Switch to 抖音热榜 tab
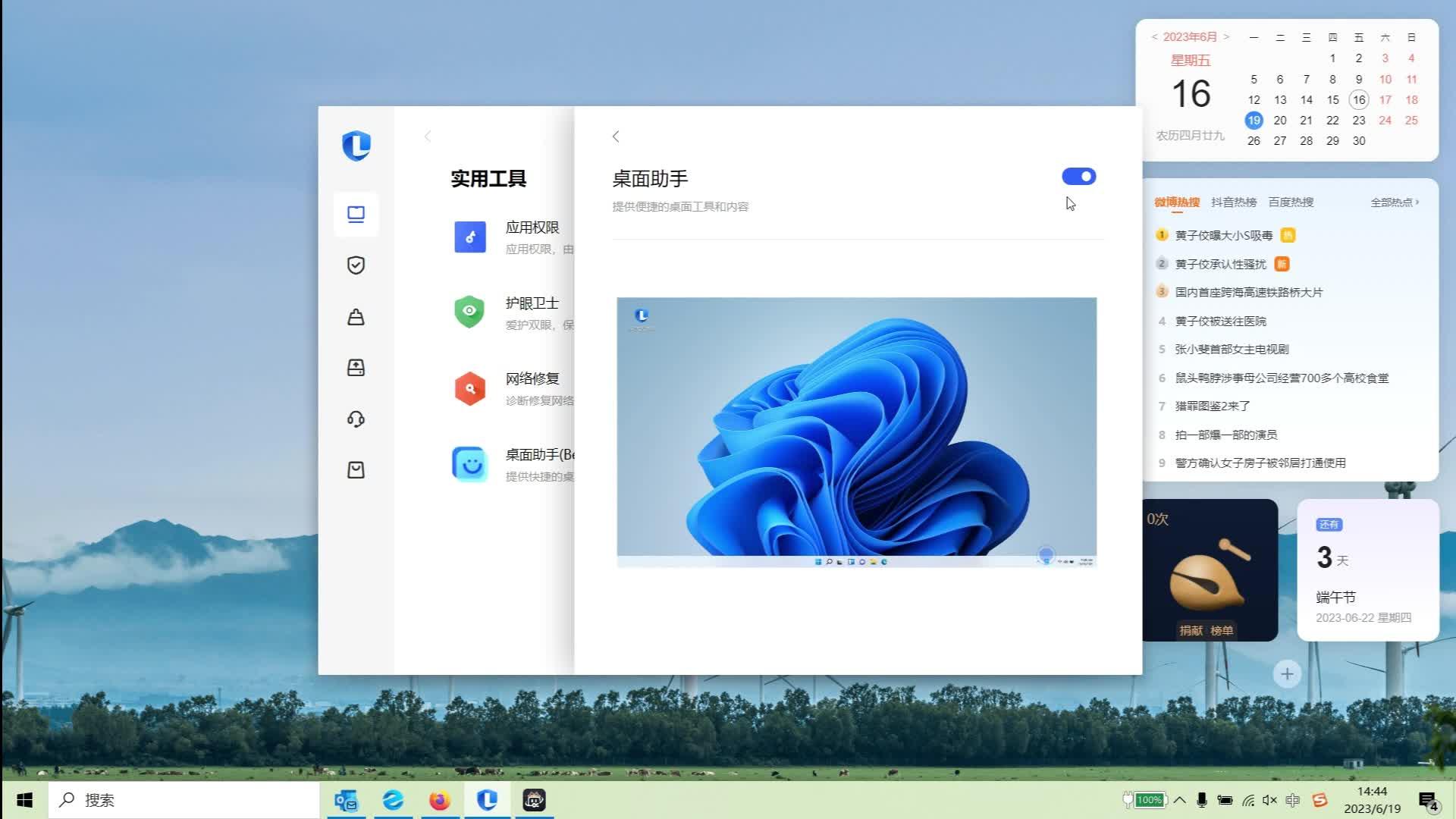This screenshot has height=819, width=1456. pos(1234,202)
